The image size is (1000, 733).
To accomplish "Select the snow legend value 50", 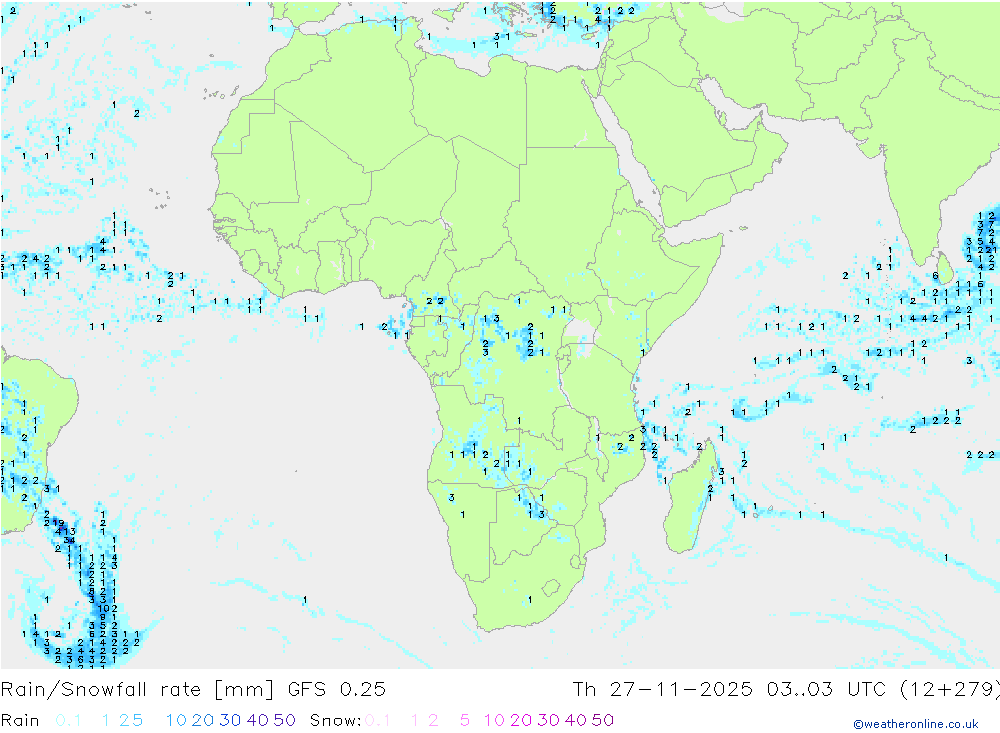I will [603, 720].
